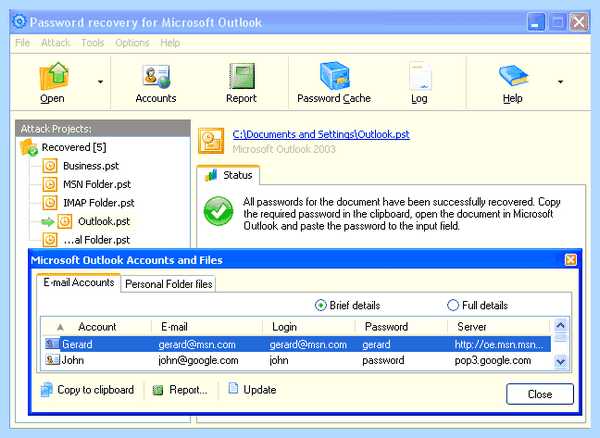Click the green checkmark success icon
Viewport: 600px width, 438px height.
218,211
